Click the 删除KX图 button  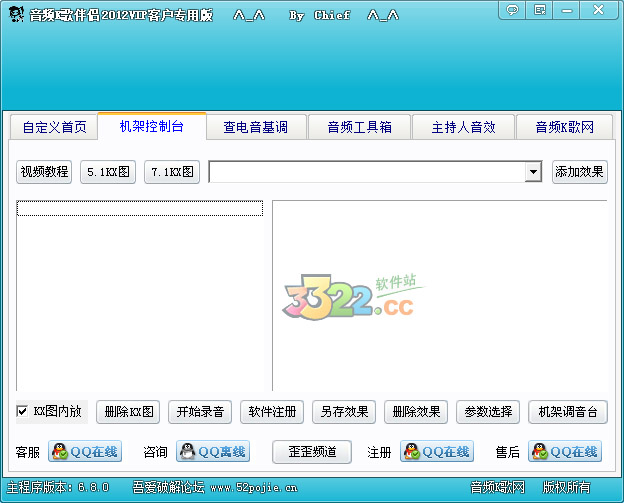pos(128,412)
